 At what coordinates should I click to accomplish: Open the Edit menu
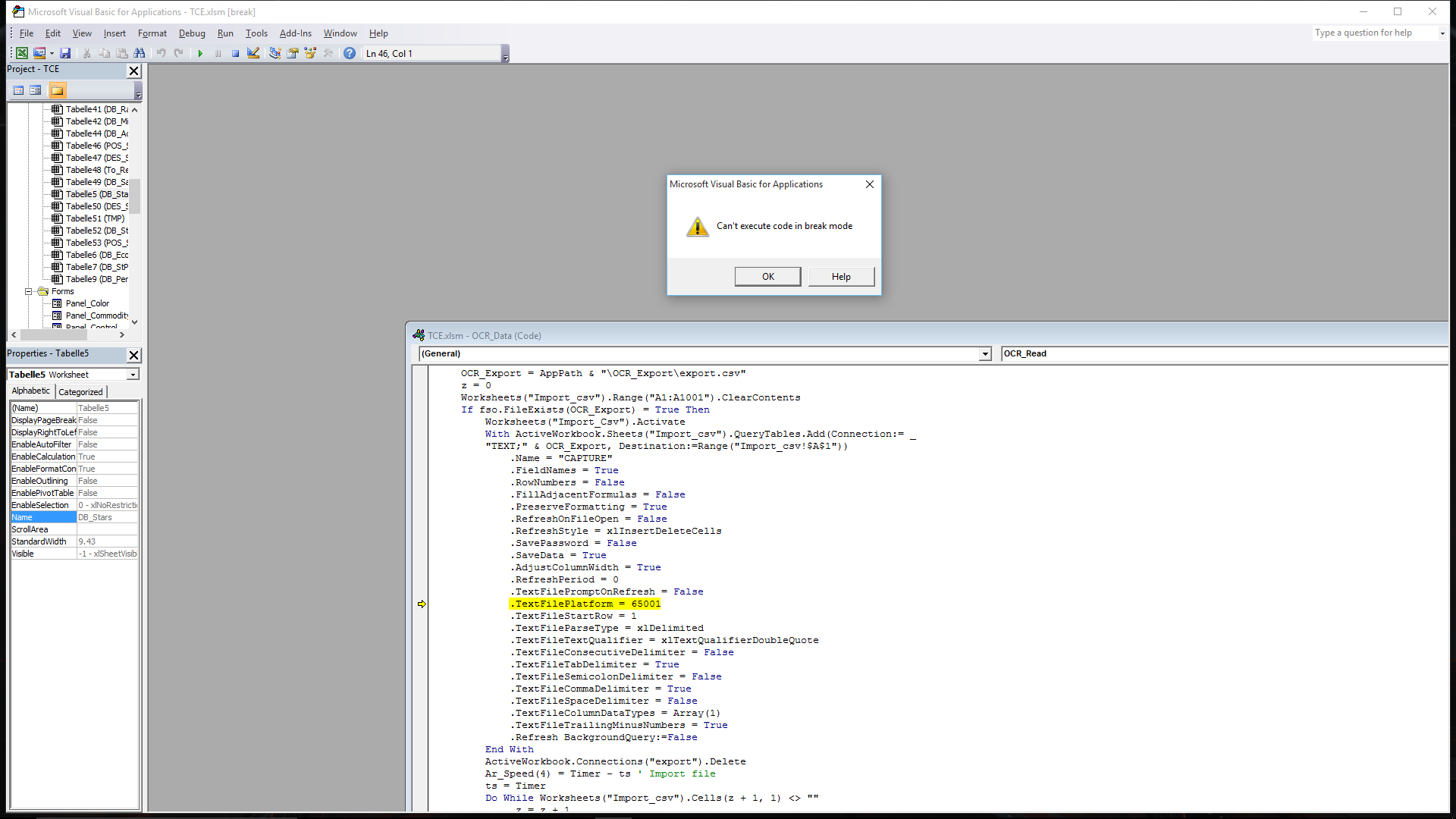pyautogui.click(x=53, y=33)
